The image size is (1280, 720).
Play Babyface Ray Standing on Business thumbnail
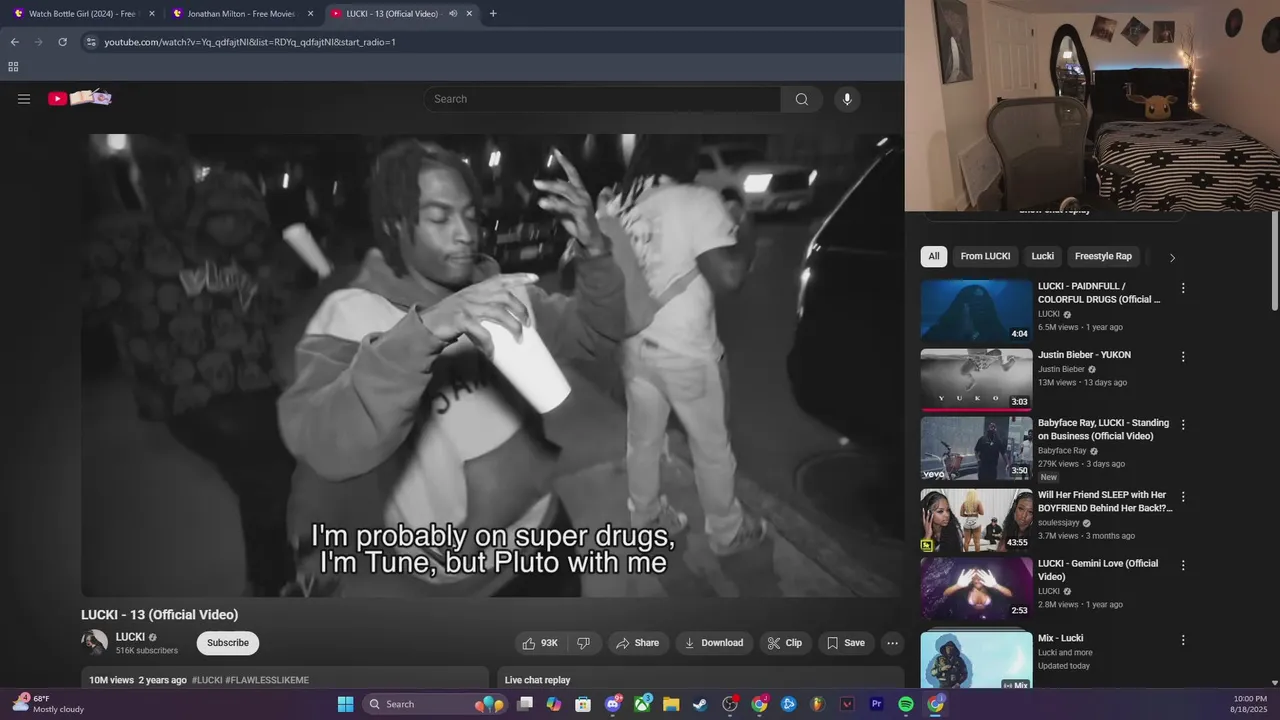[976, 448]
